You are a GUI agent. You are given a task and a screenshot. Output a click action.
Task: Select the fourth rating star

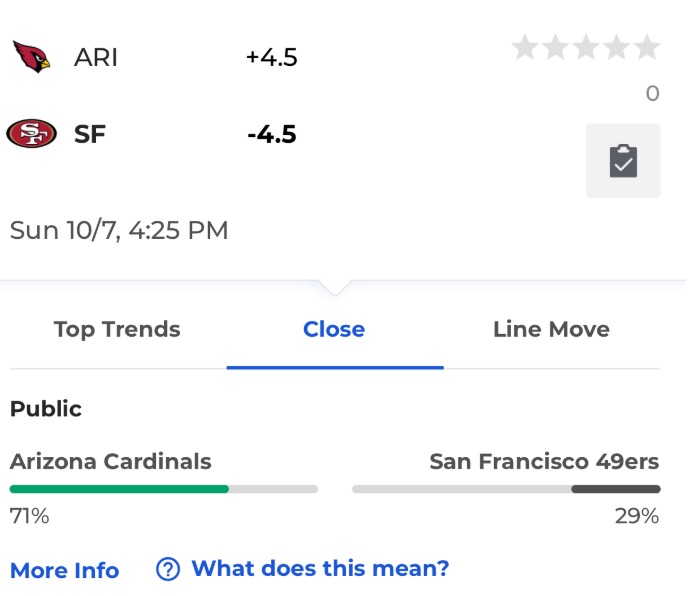click(616, 47)
